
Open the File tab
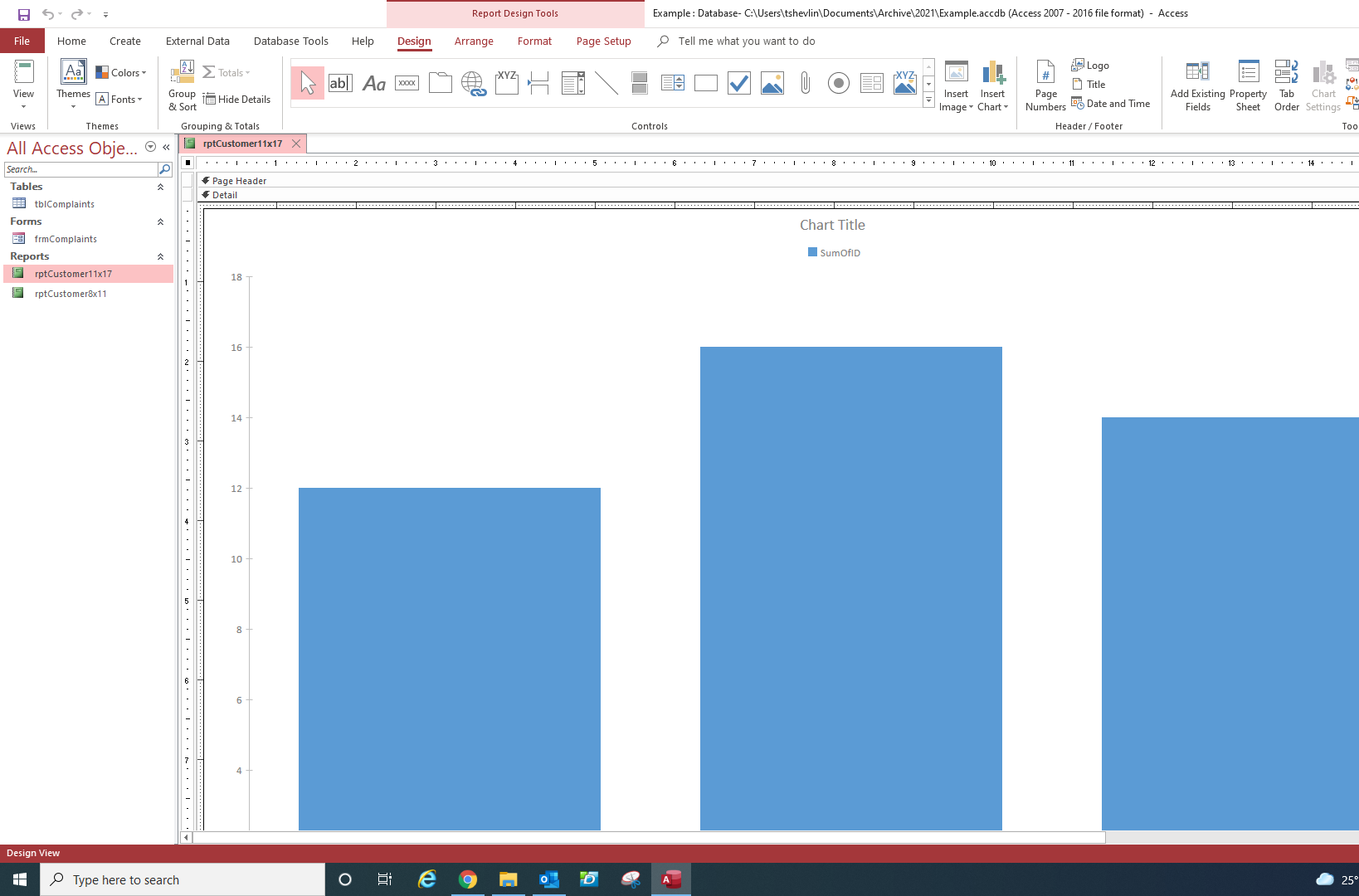pos(22,41)
